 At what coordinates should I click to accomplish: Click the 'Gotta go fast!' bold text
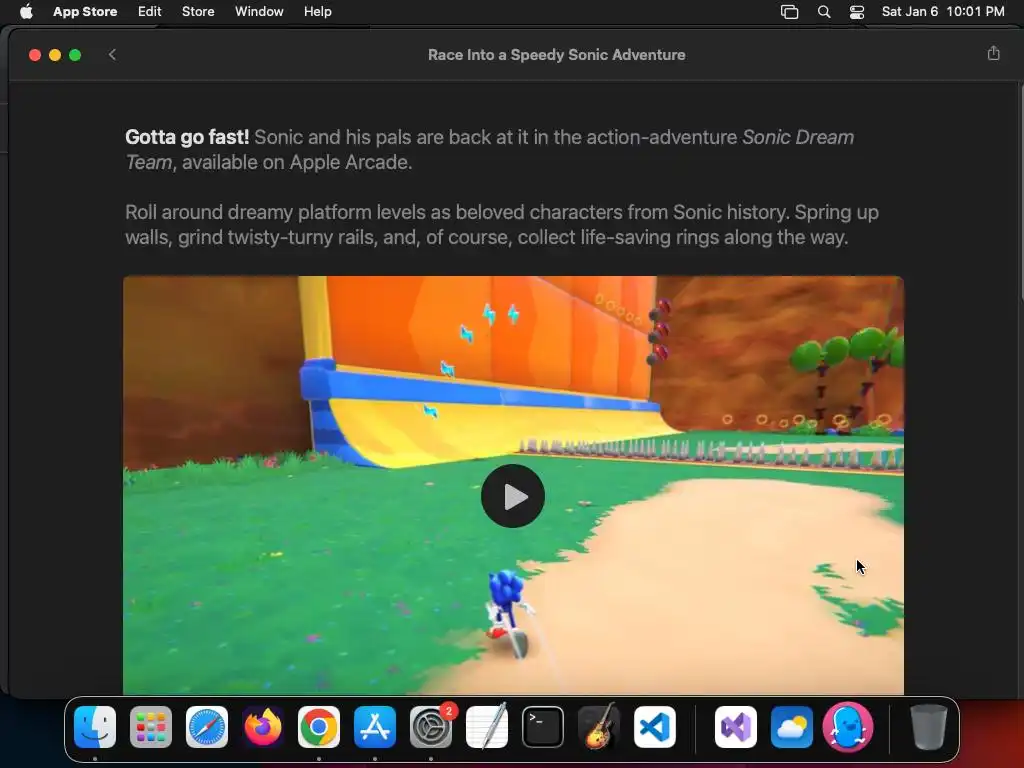[x=187, y=137]
